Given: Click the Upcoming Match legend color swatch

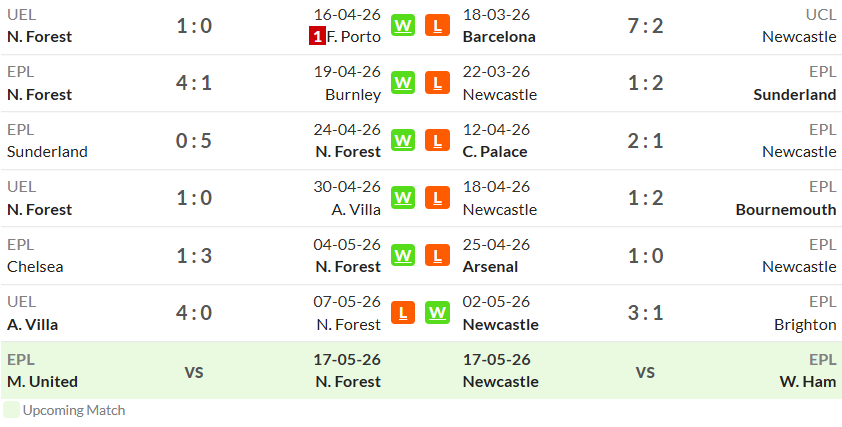Looking at the screenshot, I should (x=11, y=410).
